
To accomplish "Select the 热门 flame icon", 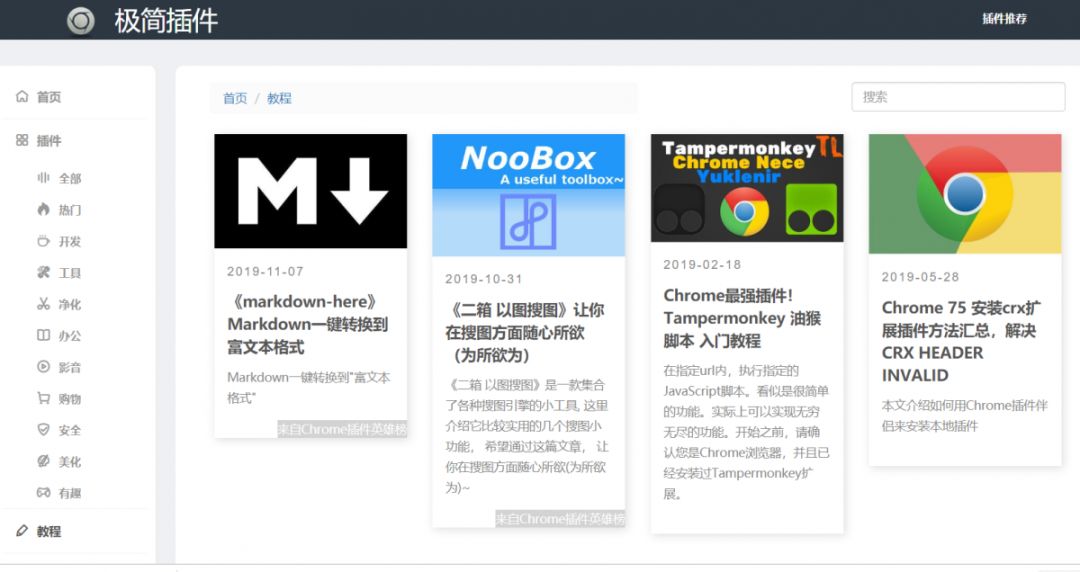I will click(43, 209).
